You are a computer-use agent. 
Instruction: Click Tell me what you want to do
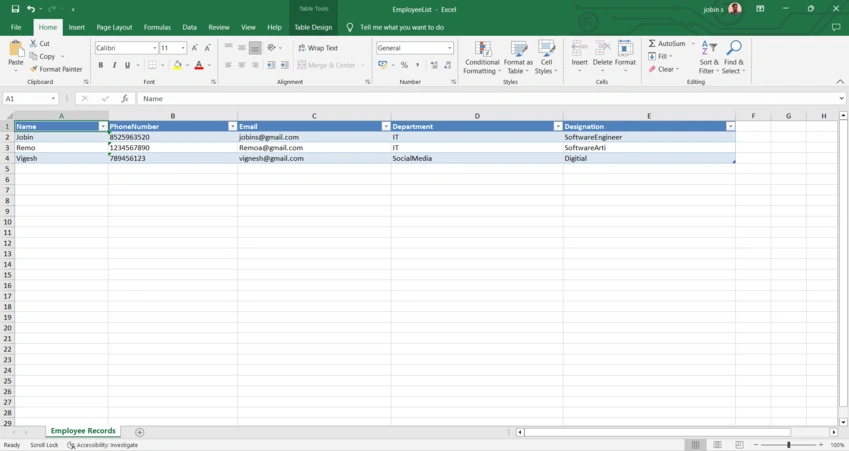click(x=402, y=27)
